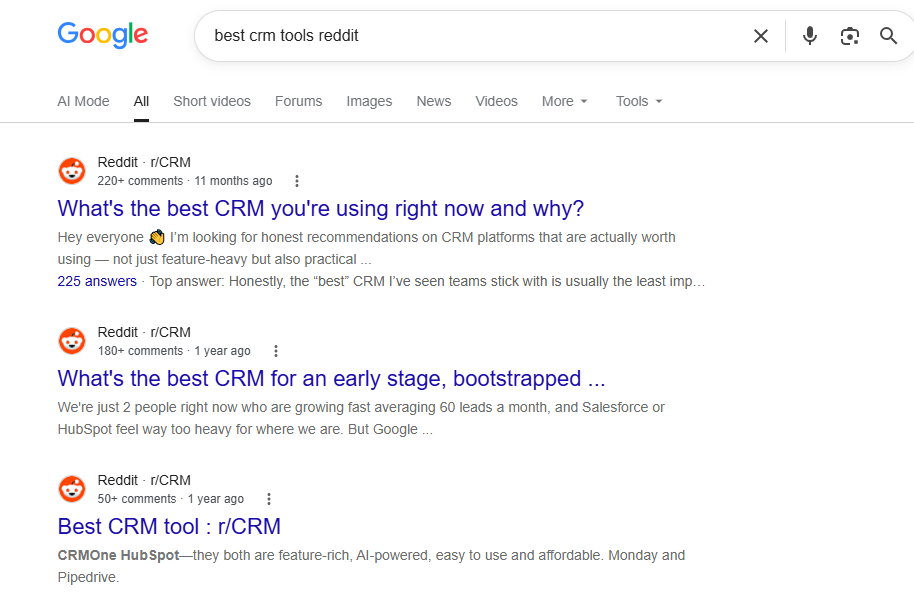Open the '225 answers' link

click(97, 281)
